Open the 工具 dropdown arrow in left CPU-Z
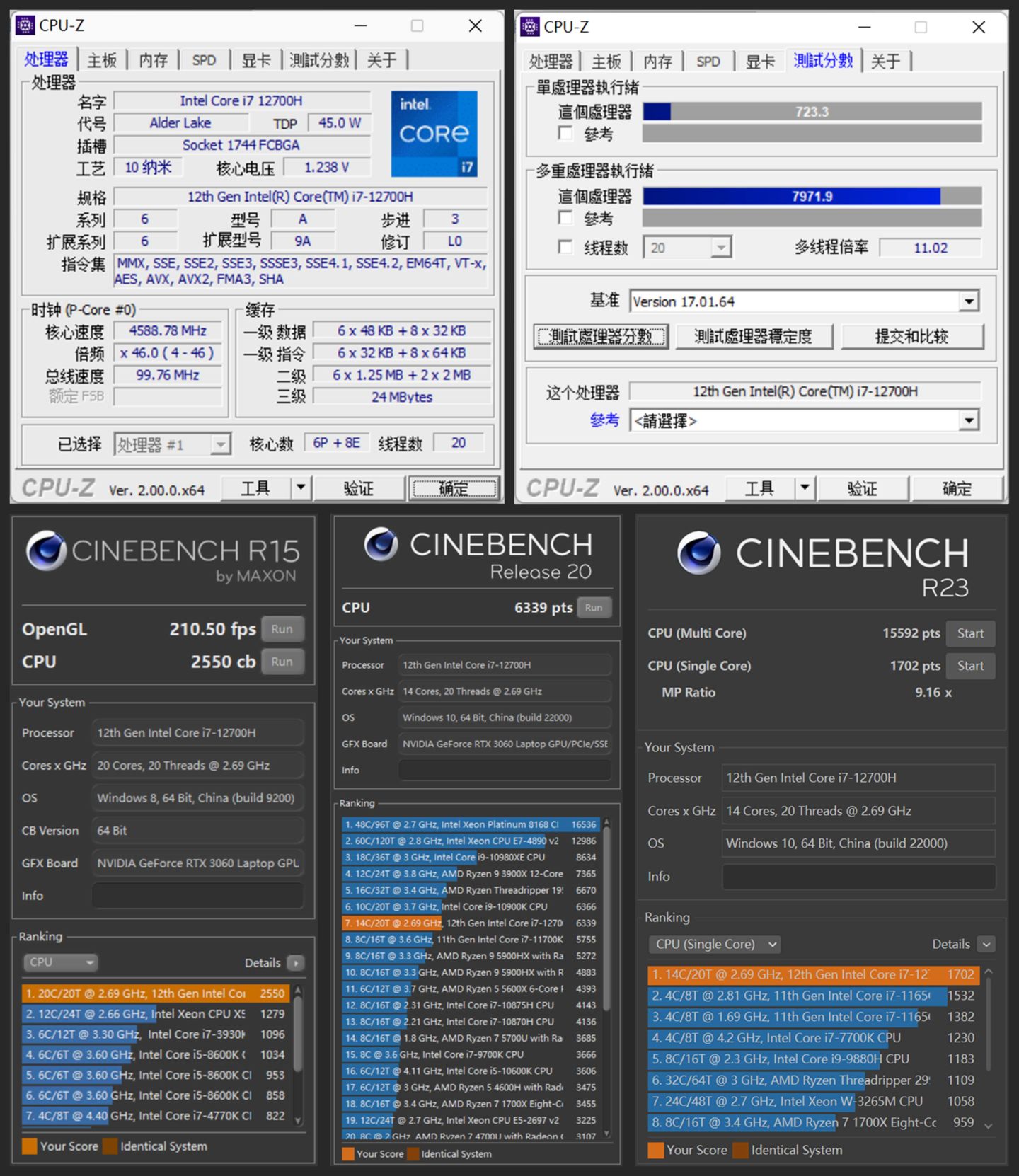 pyautogui.click(x=301, y=488)
